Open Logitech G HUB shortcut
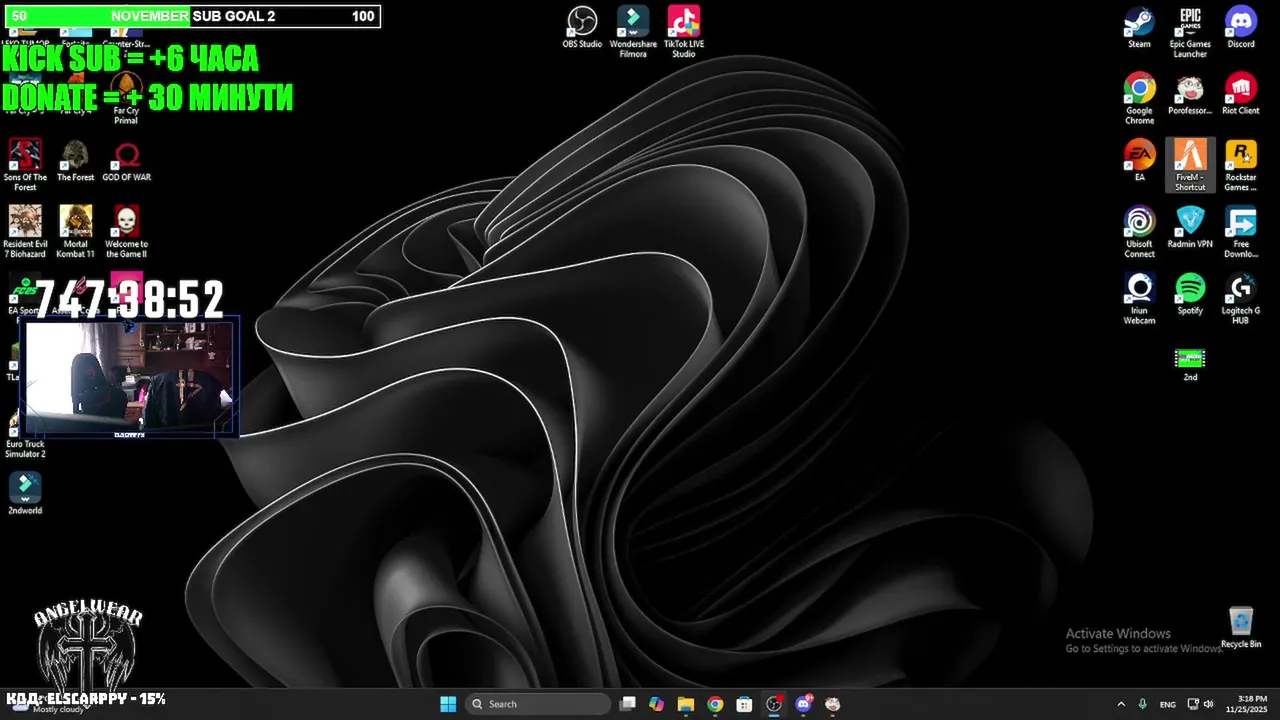Image resolution: width=1280 pixels, height=720 pixels. 1241,299
